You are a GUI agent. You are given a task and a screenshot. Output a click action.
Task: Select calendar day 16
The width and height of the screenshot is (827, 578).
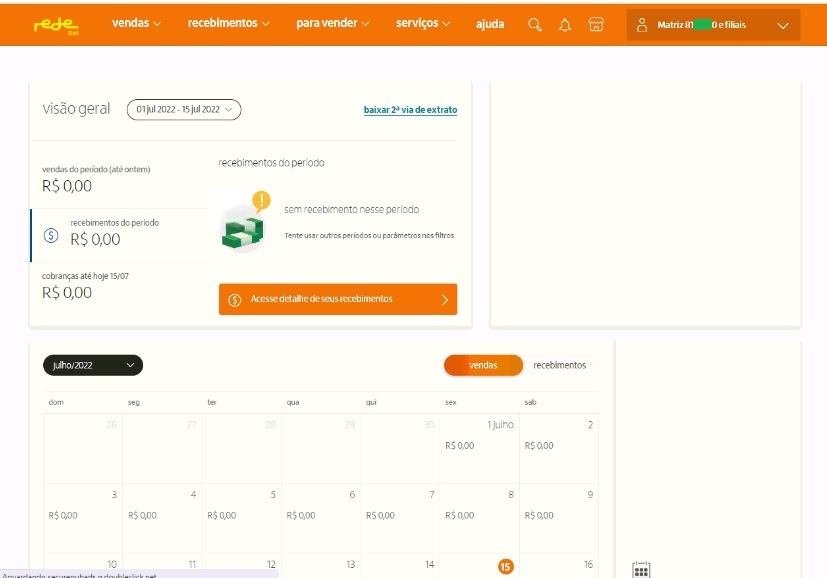(559, 565)
